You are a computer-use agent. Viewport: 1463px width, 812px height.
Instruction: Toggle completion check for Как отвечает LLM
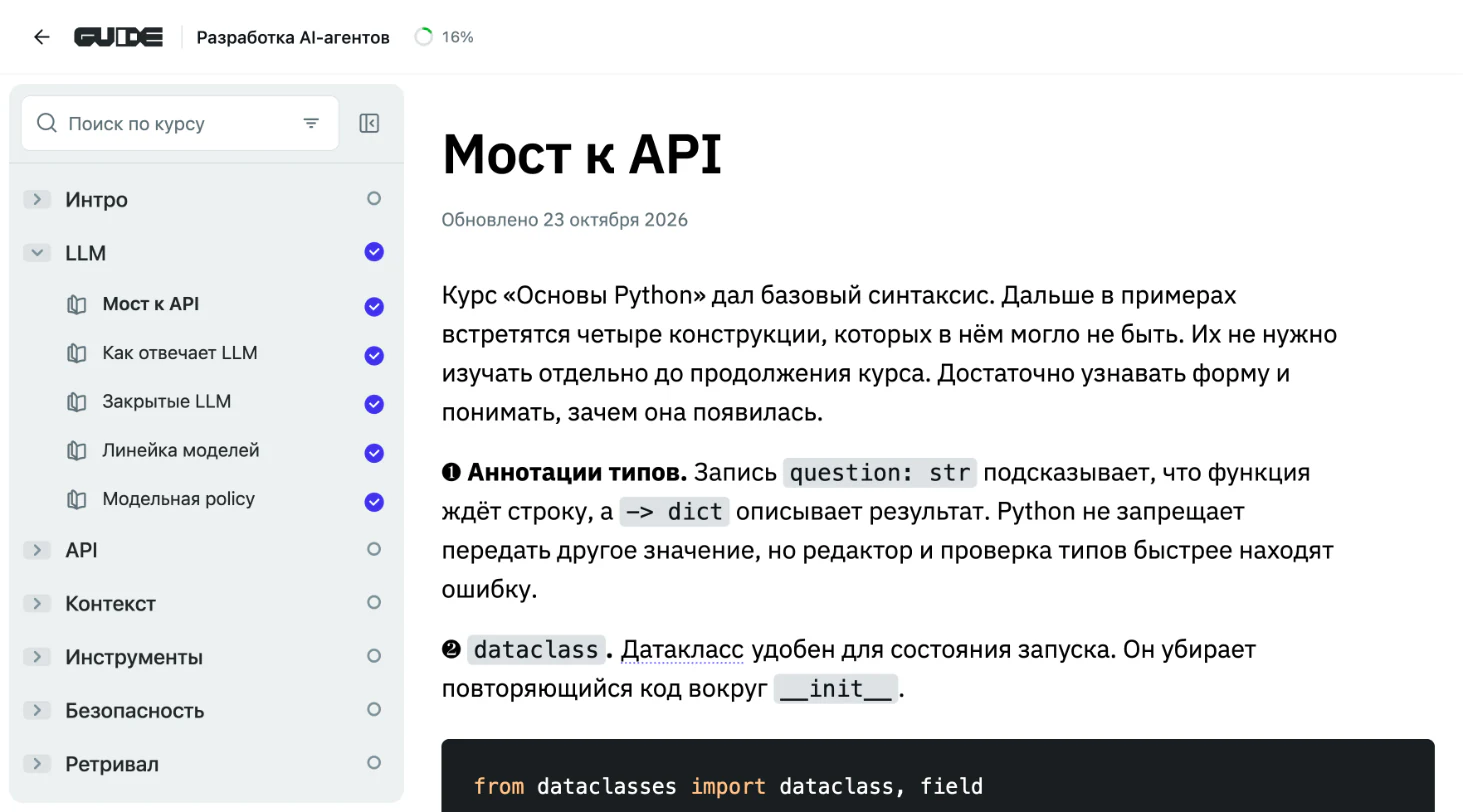tap(374, 355)
